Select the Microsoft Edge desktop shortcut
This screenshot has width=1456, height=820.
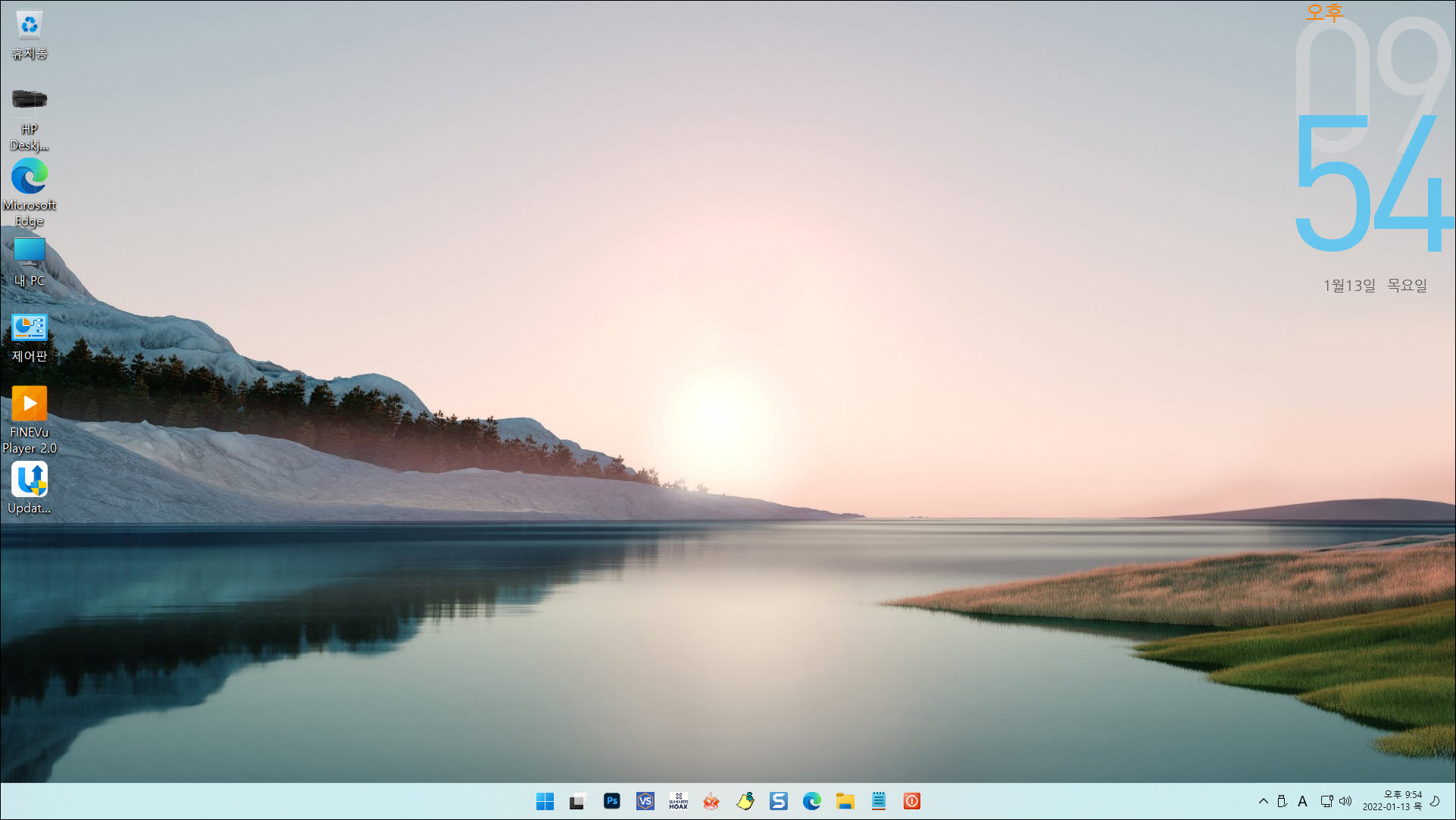click(x=30, y=193)
